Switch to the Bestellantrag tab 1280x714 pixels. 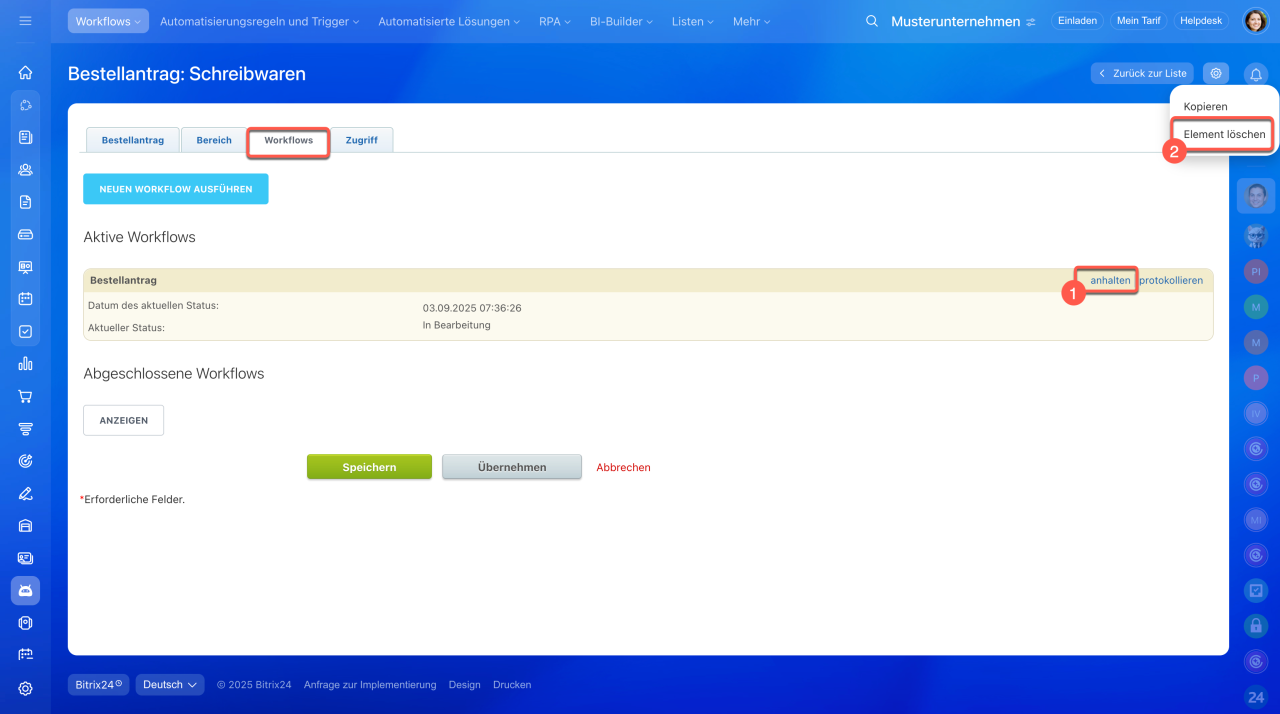click(x=133, y=140)
